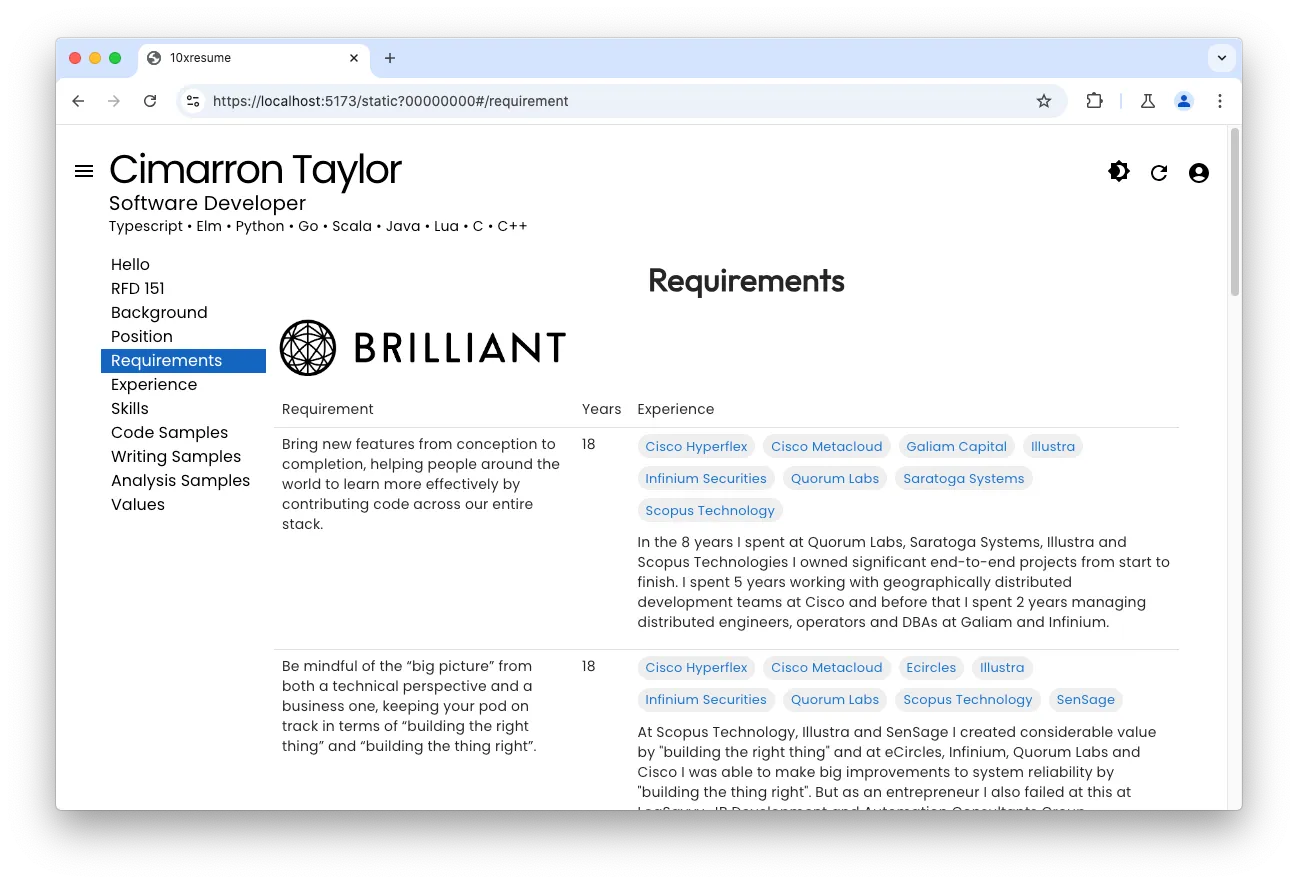The width and height of the screenshot is (1298, 884).
Task: Go back using browser back arrow
Action: click(78, 101)
